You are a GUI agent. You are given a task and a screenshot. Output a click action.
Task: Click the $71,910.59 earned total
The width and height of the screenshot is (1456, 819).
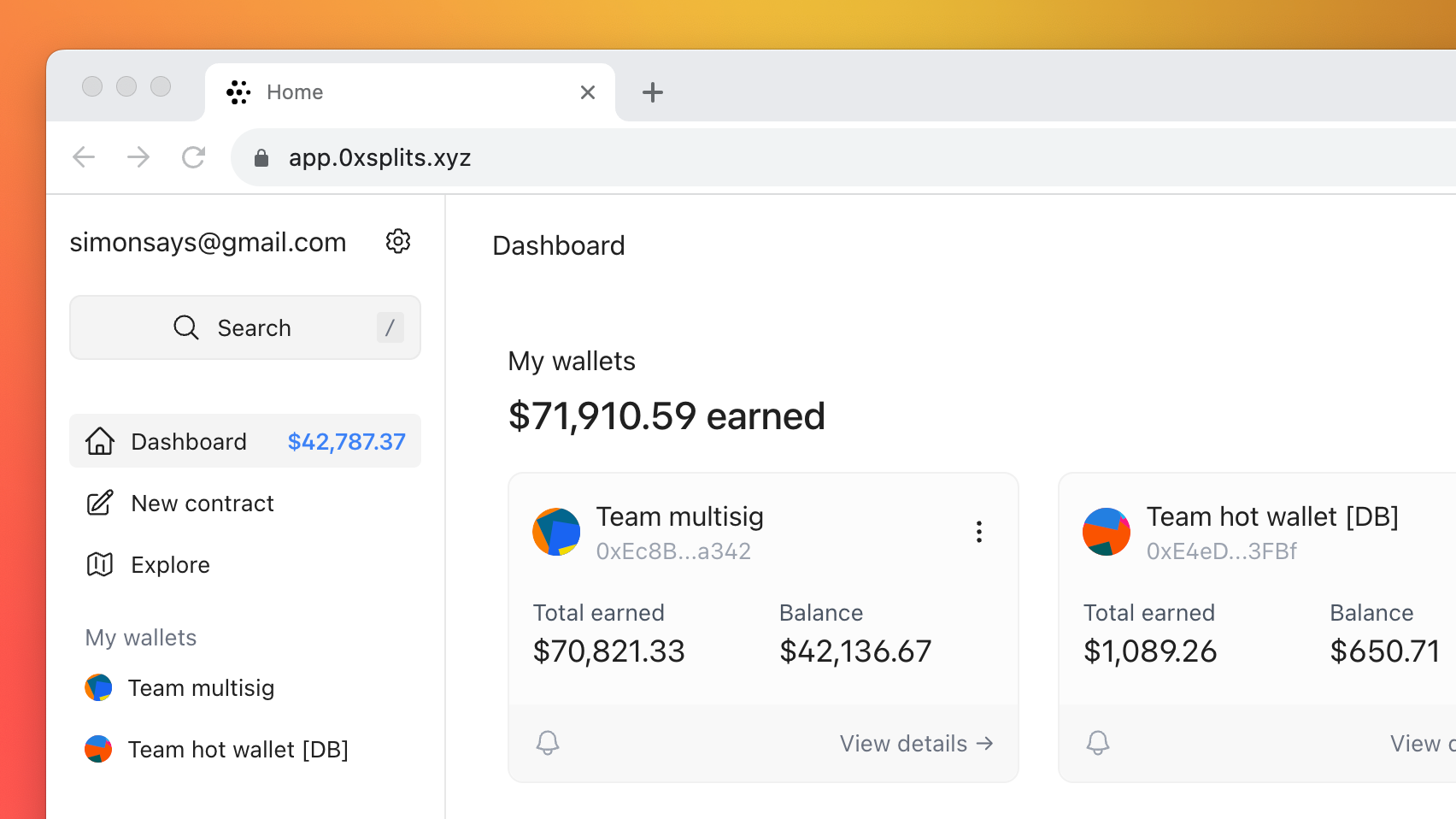tap(666, 416)
